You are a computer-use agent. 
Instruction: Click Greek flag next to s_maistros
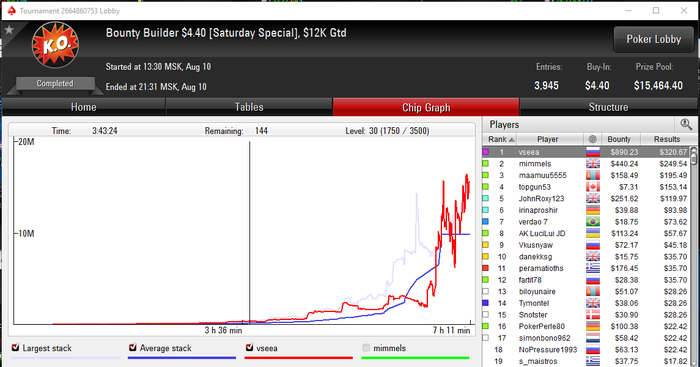tap(593, 361)
